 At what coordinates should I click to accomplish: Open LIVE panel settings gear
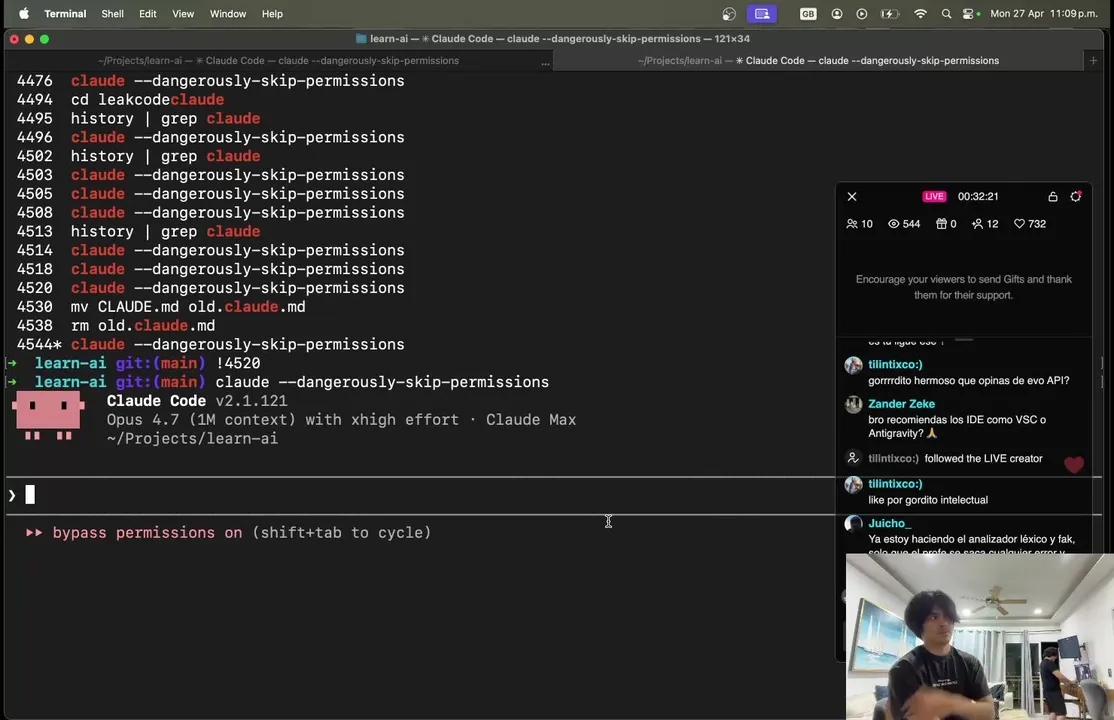[x=1076, y=196]
